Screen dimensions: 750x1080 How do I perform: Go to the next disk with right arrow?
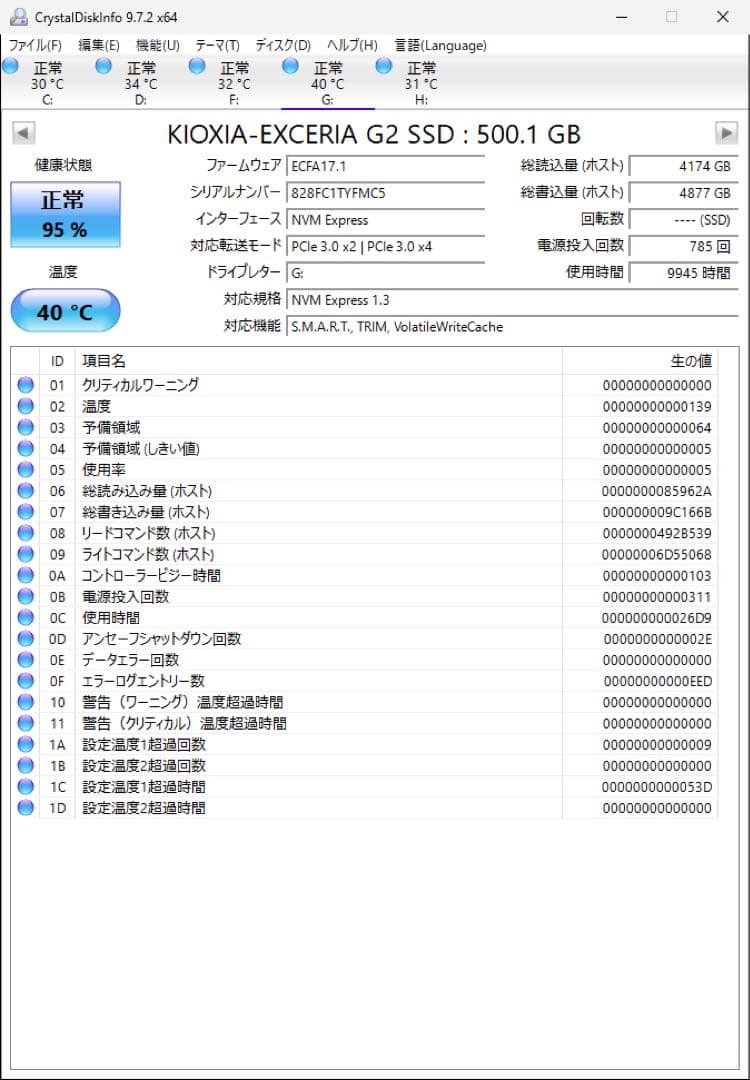[x=727, y=133]
